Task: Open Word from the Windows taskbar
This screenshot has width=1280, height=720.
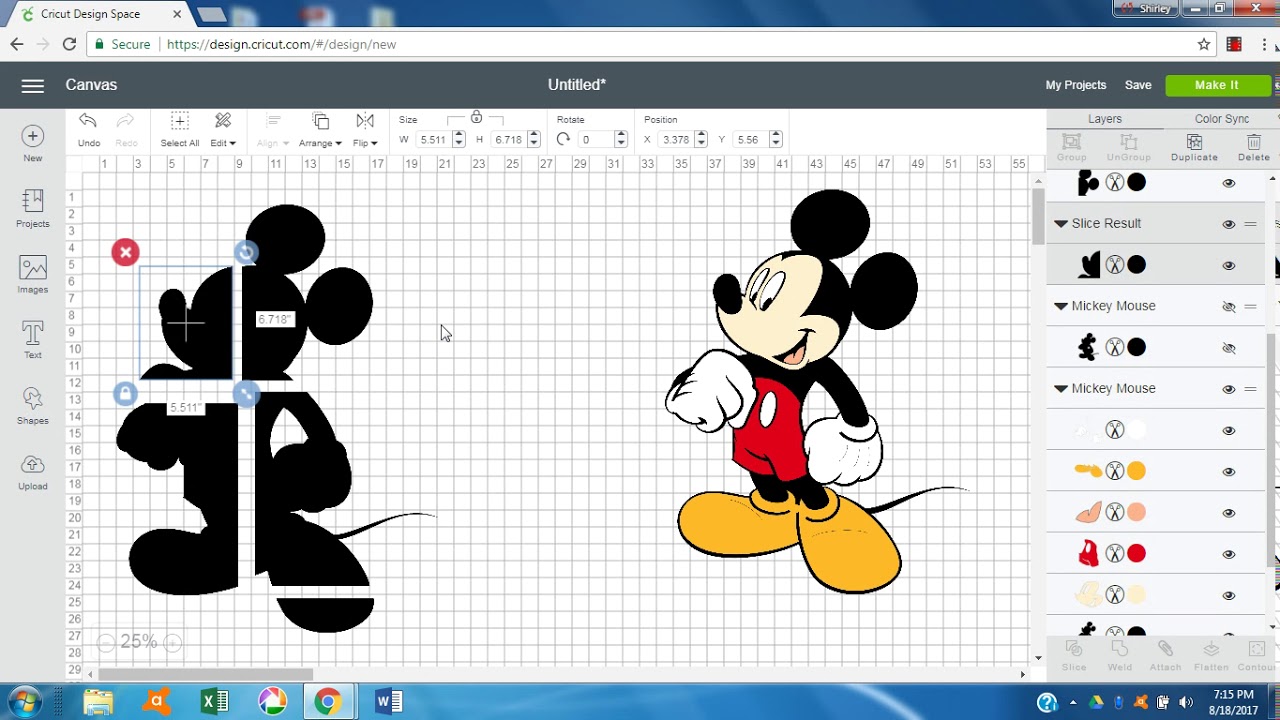Action: [x=388, y=702]
